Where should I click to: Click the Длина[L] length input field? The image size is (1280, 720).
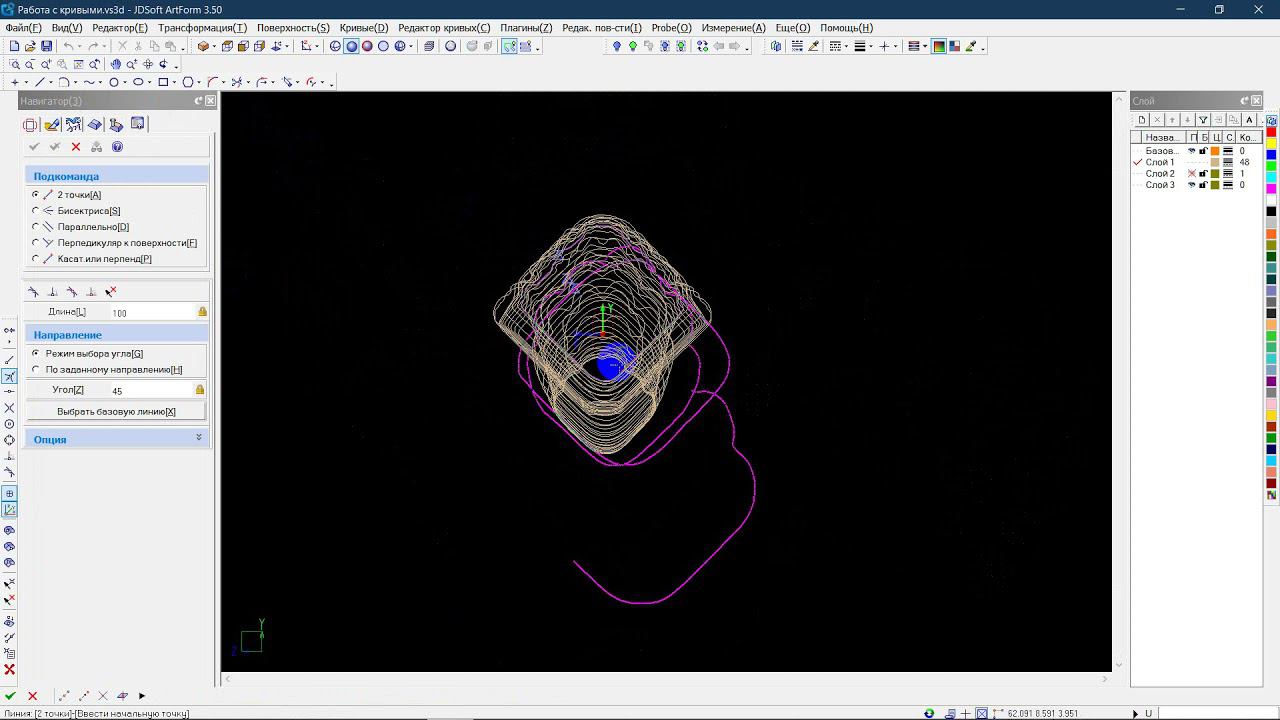tap(150, 313)
